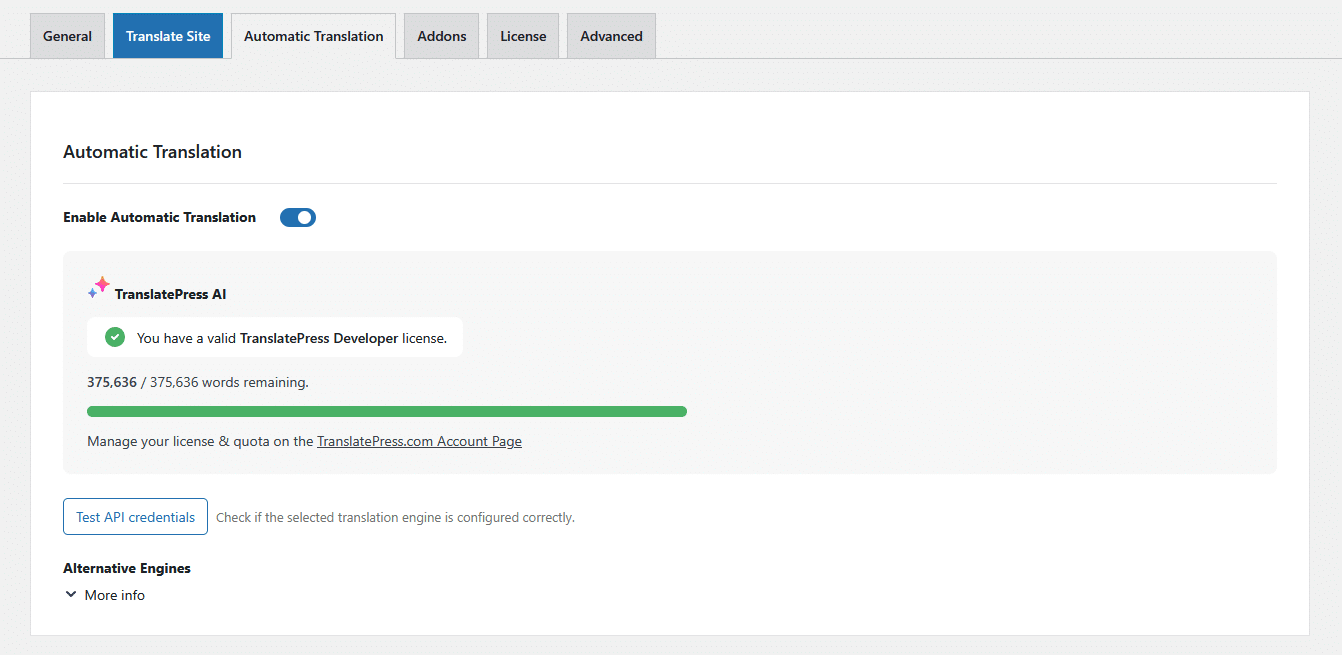The height and width of the screenshot is (655, 1342).
Task: Select the Automatic Translation tab
Action: 313,36
